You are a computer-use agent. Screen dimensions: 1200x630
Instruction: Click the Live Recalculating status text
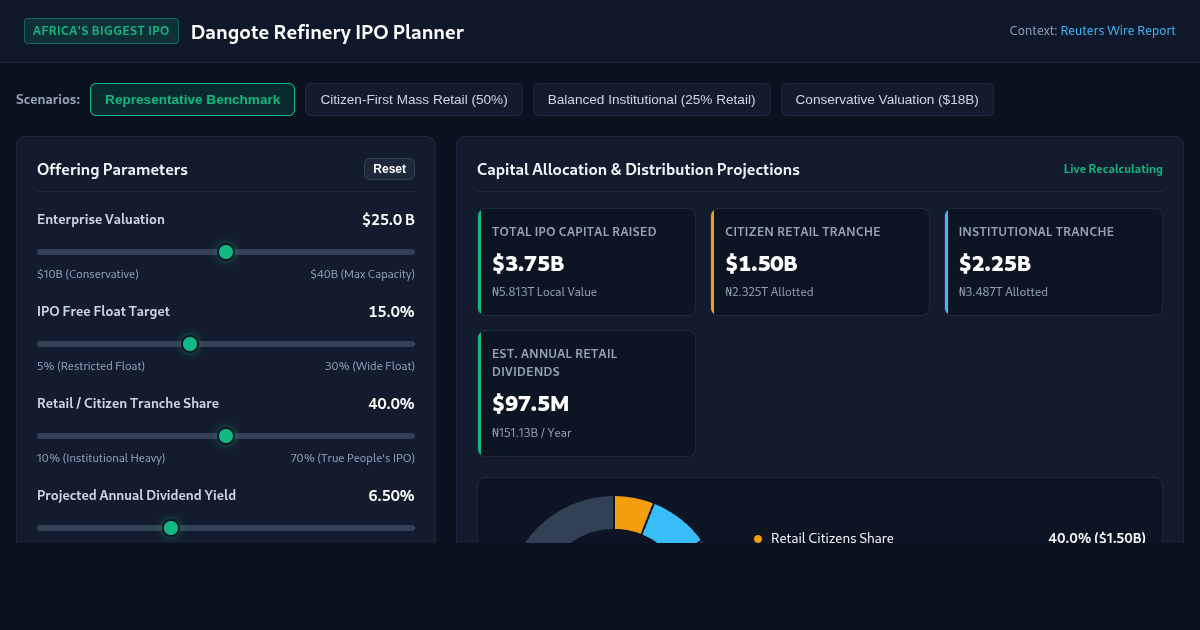point(1113,169)
